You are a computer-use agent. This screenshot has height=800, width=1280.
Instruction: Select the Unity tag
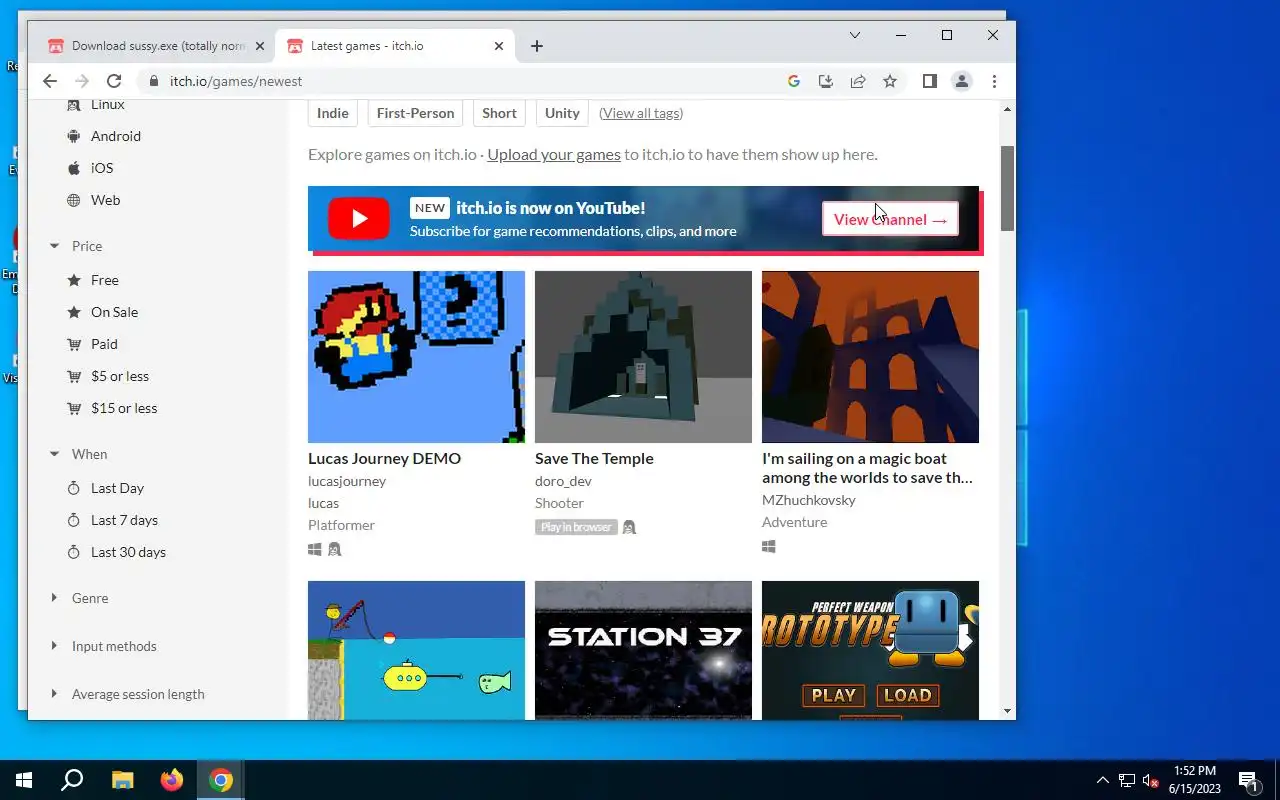562,113
